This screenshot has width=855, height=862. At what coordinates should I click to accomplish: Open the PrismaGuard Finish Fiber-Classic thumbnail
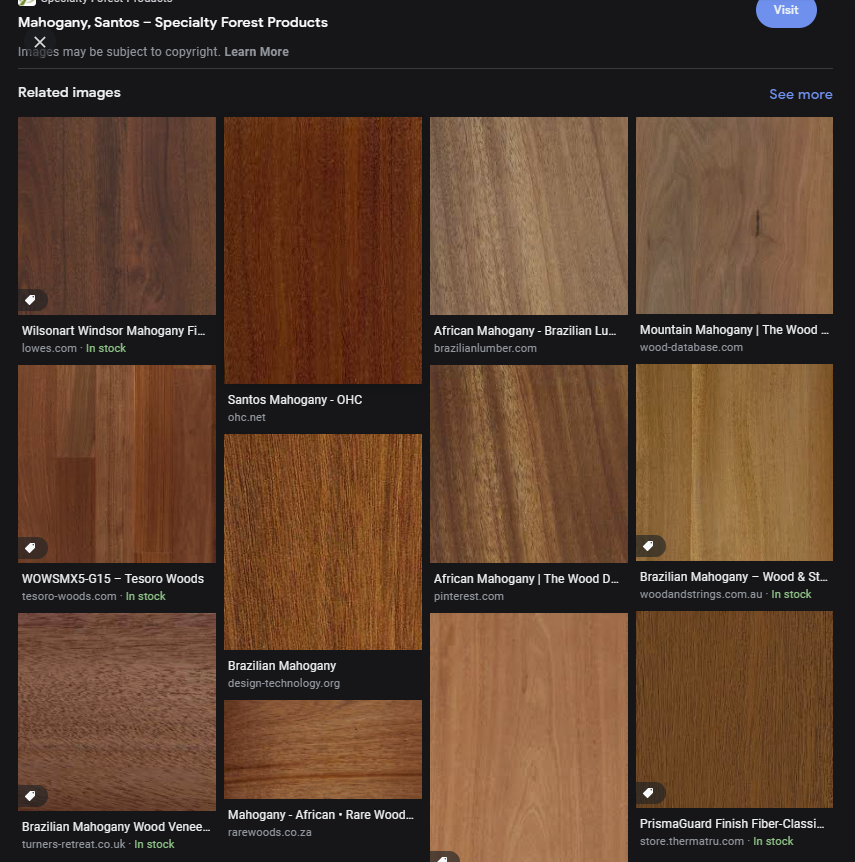734,709
